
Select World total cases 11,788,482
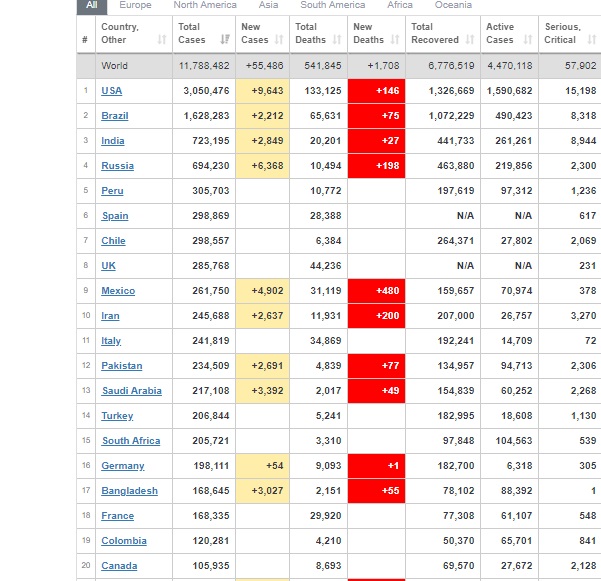204,66
